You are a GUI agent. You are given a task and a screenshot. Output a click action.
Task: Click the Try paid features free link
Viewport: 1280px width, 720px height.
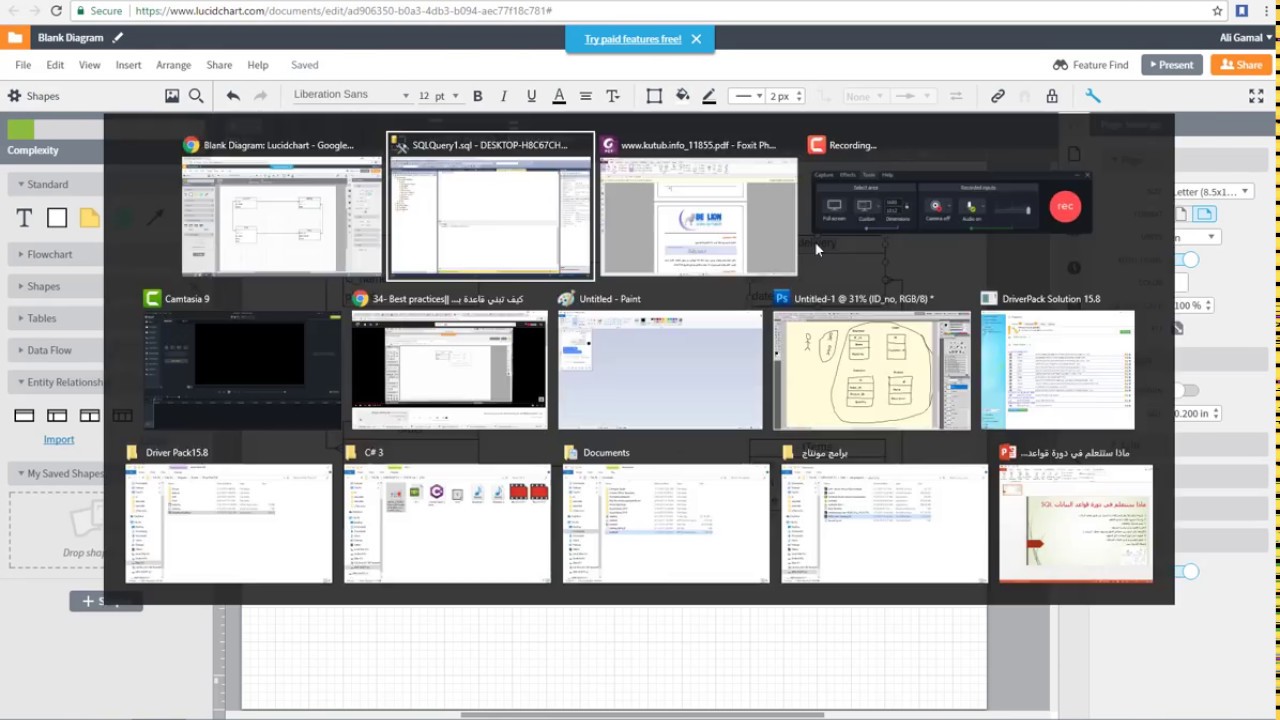(633, 39)
